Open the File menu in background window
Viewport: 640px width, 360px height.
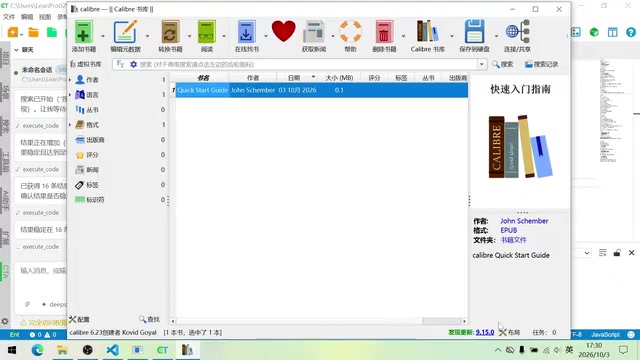(9, 17)
